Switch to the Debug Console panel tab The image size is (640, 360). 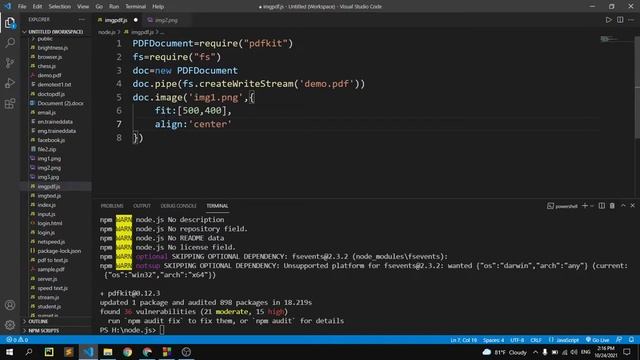click(178, 206)
